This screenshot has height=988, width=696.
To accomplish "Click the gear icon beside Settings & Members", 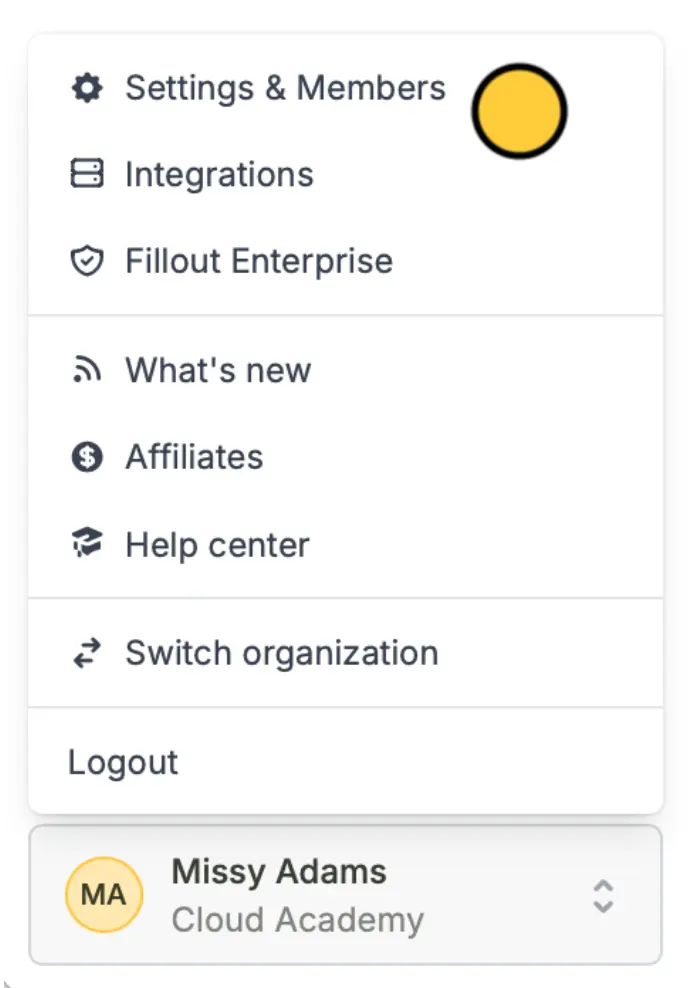I will tap(87, 88).
